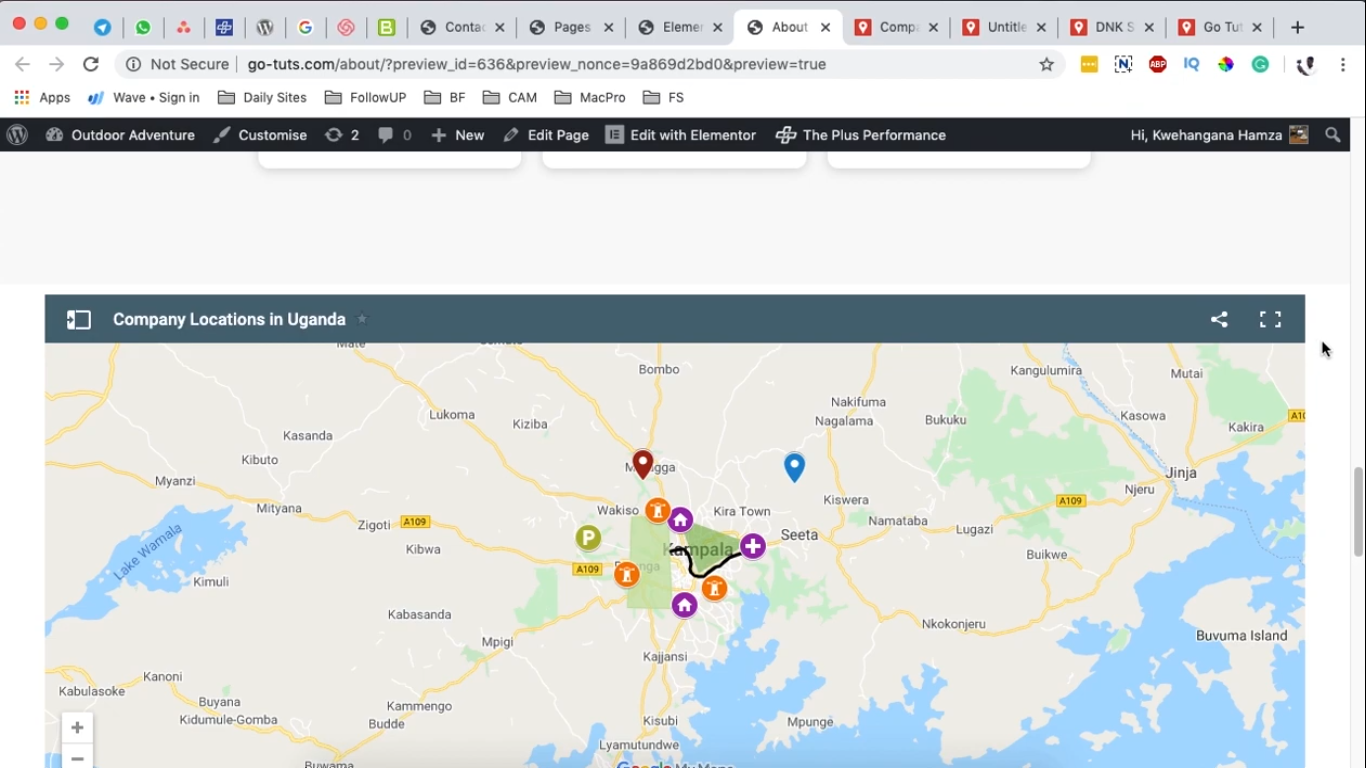The width and height of the screenshot is (1366, 768).
Task: Open The Plus Performance menu
Action: pos(861,135)
